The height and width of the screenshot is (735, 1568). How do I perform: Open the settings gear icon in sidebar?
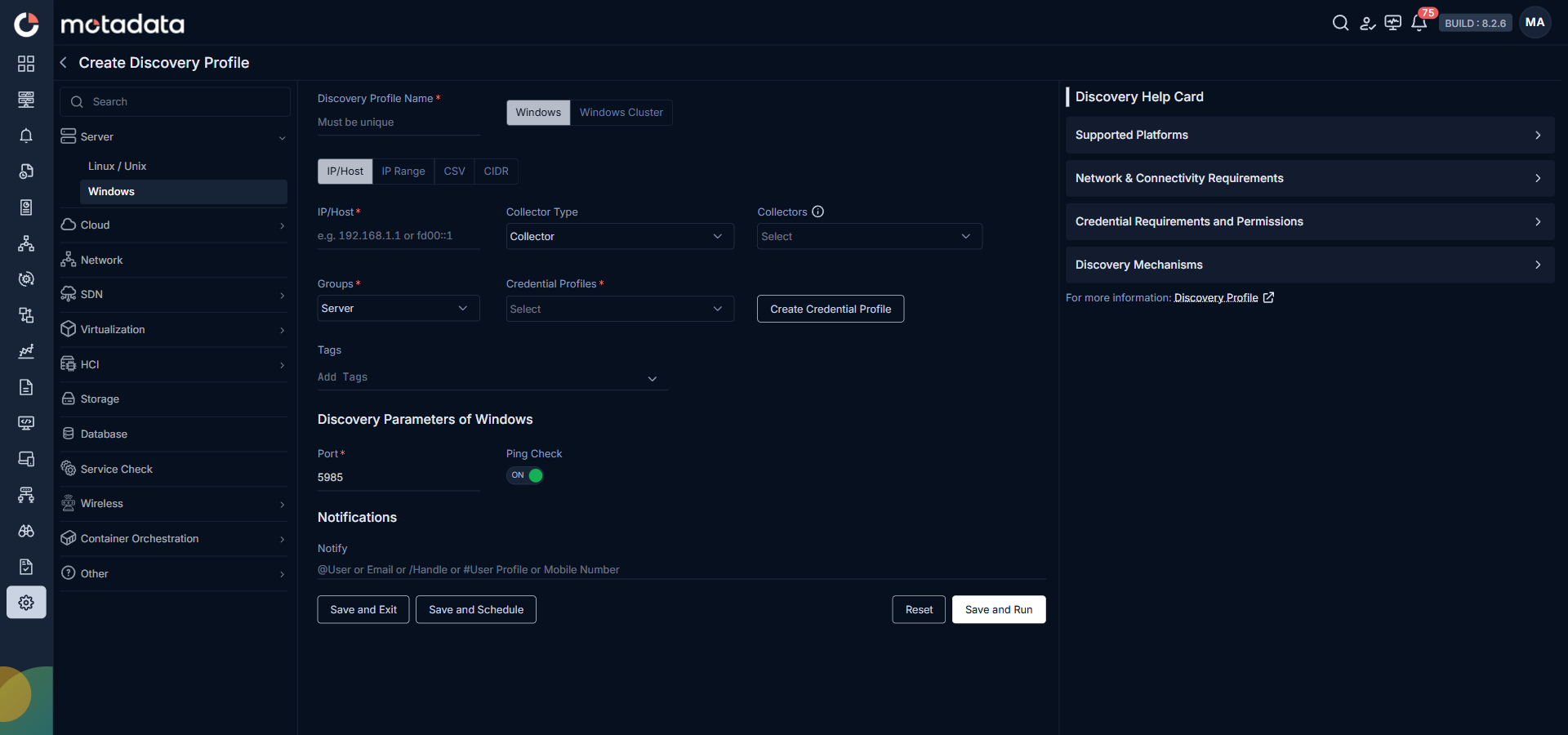[26, 603]
